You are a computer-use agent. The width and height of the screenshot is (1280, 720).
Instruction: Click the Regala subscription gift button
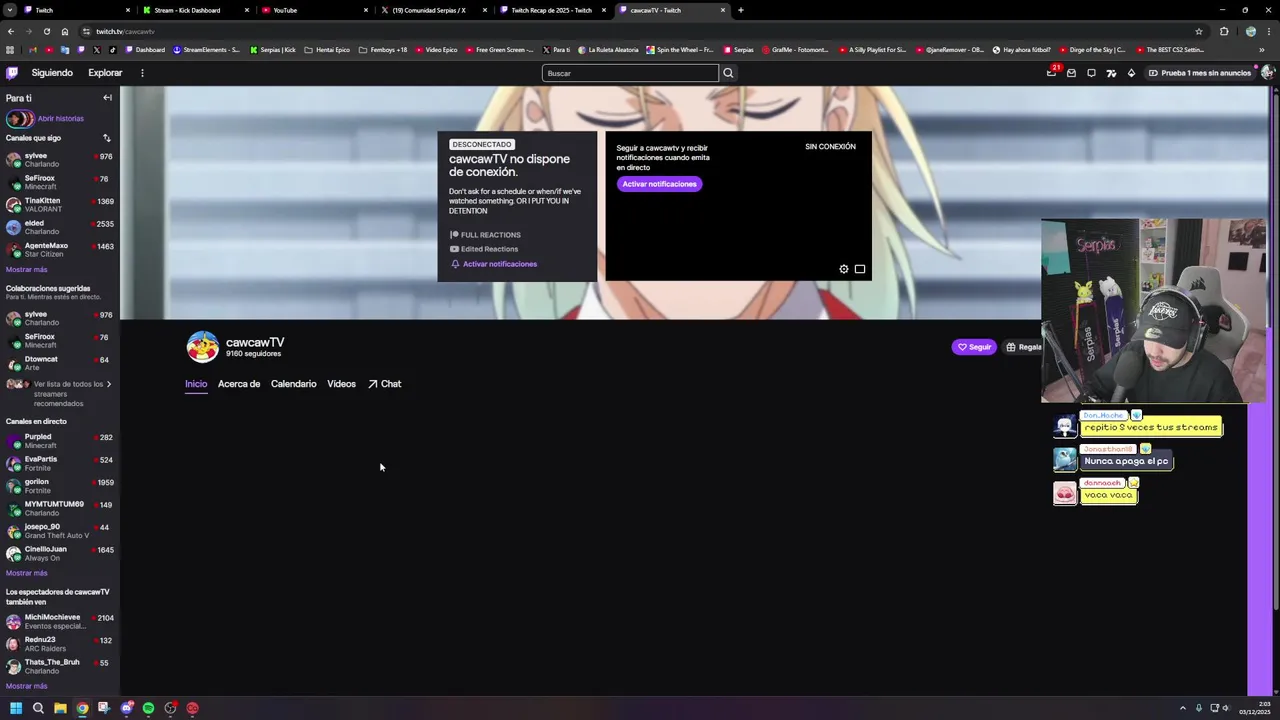point(1023,347)
